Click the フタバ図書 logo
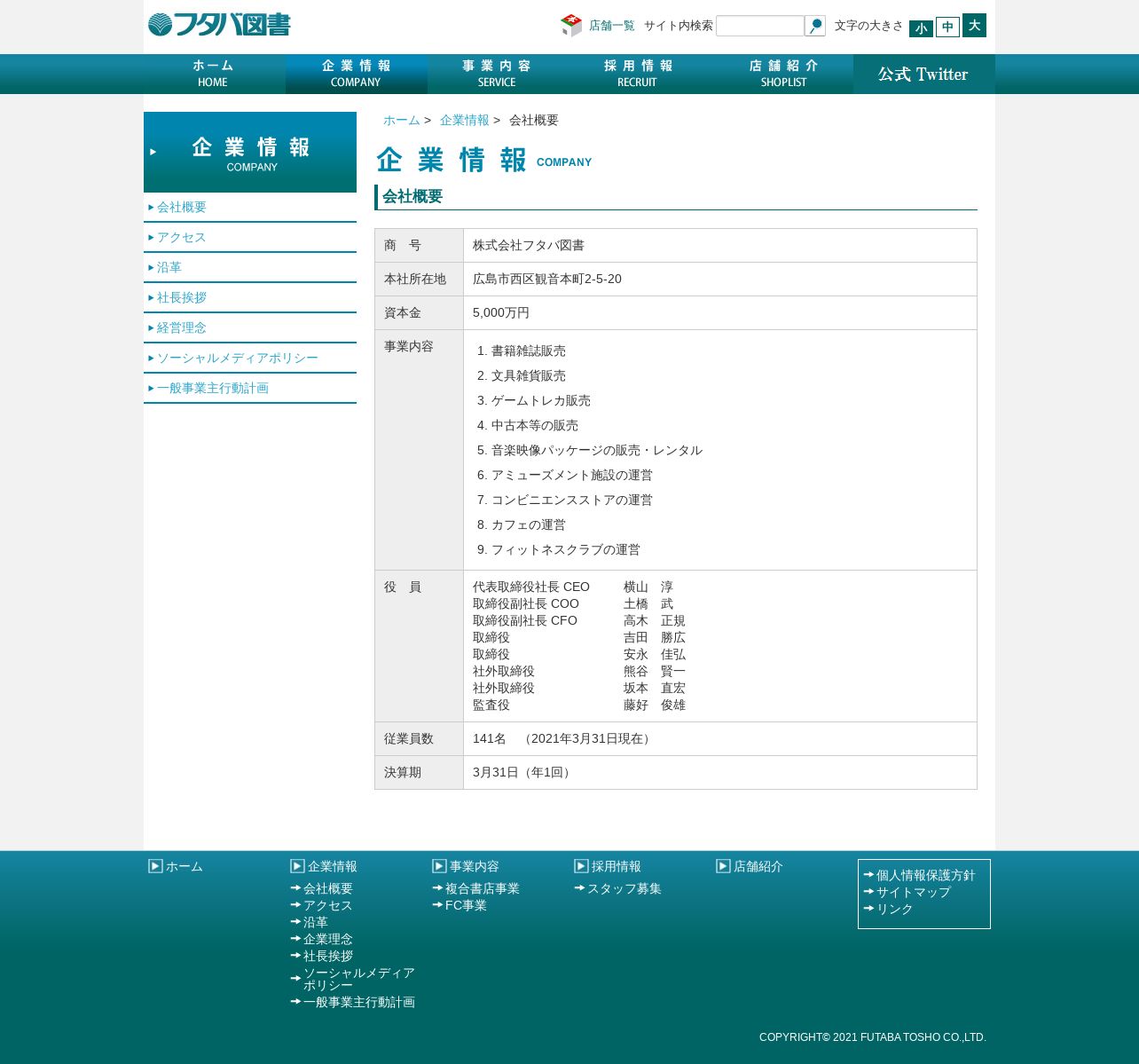This screenshot has width=1139, height=1064. (219, 25)
